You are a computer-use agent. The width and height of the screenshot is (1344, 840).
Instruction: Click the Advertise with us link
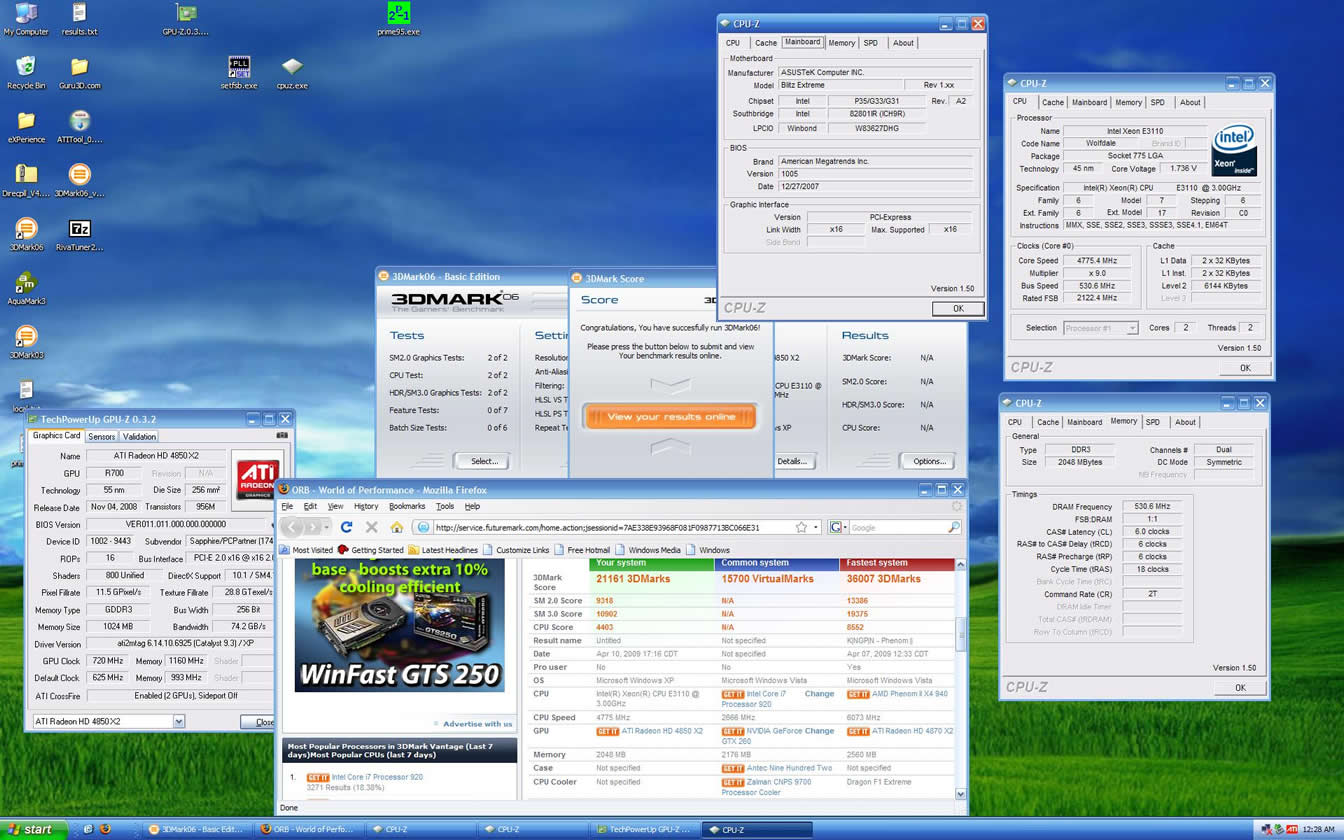[x=477, y=724]
